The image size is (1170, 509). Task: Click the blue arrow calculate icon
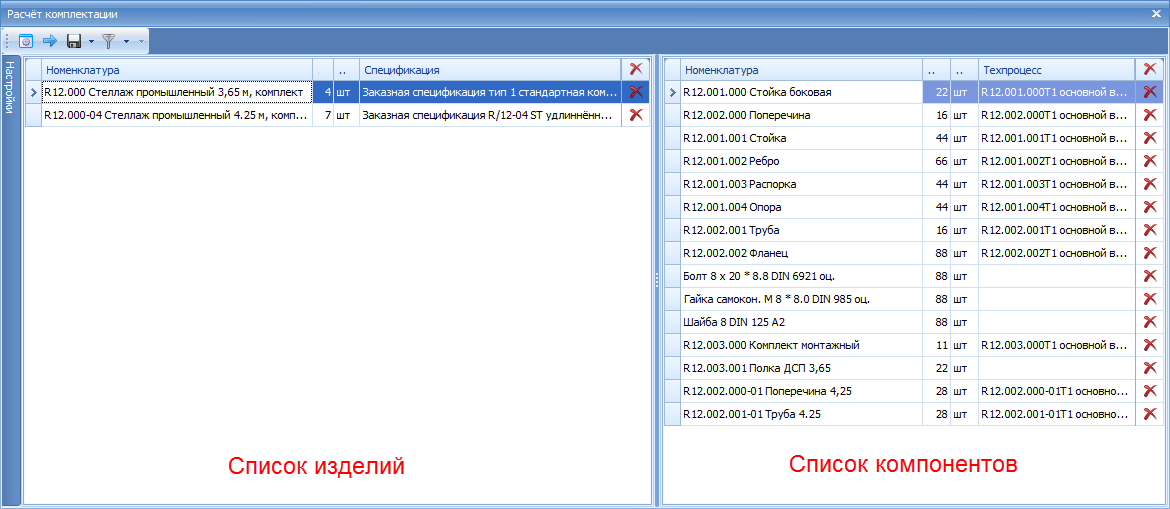coord(50,41)
